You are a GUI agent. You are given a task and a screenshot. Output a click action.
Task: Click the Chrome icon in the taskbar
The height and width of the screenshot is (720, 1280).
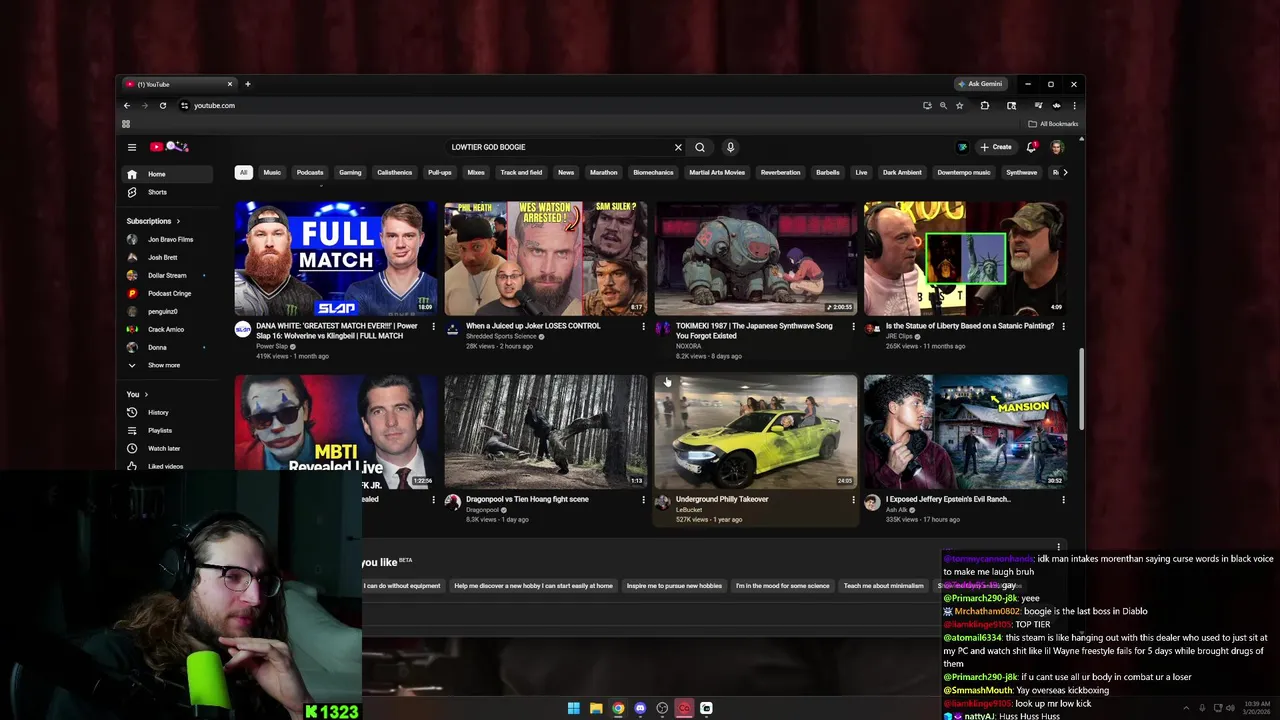click(618, 708)
